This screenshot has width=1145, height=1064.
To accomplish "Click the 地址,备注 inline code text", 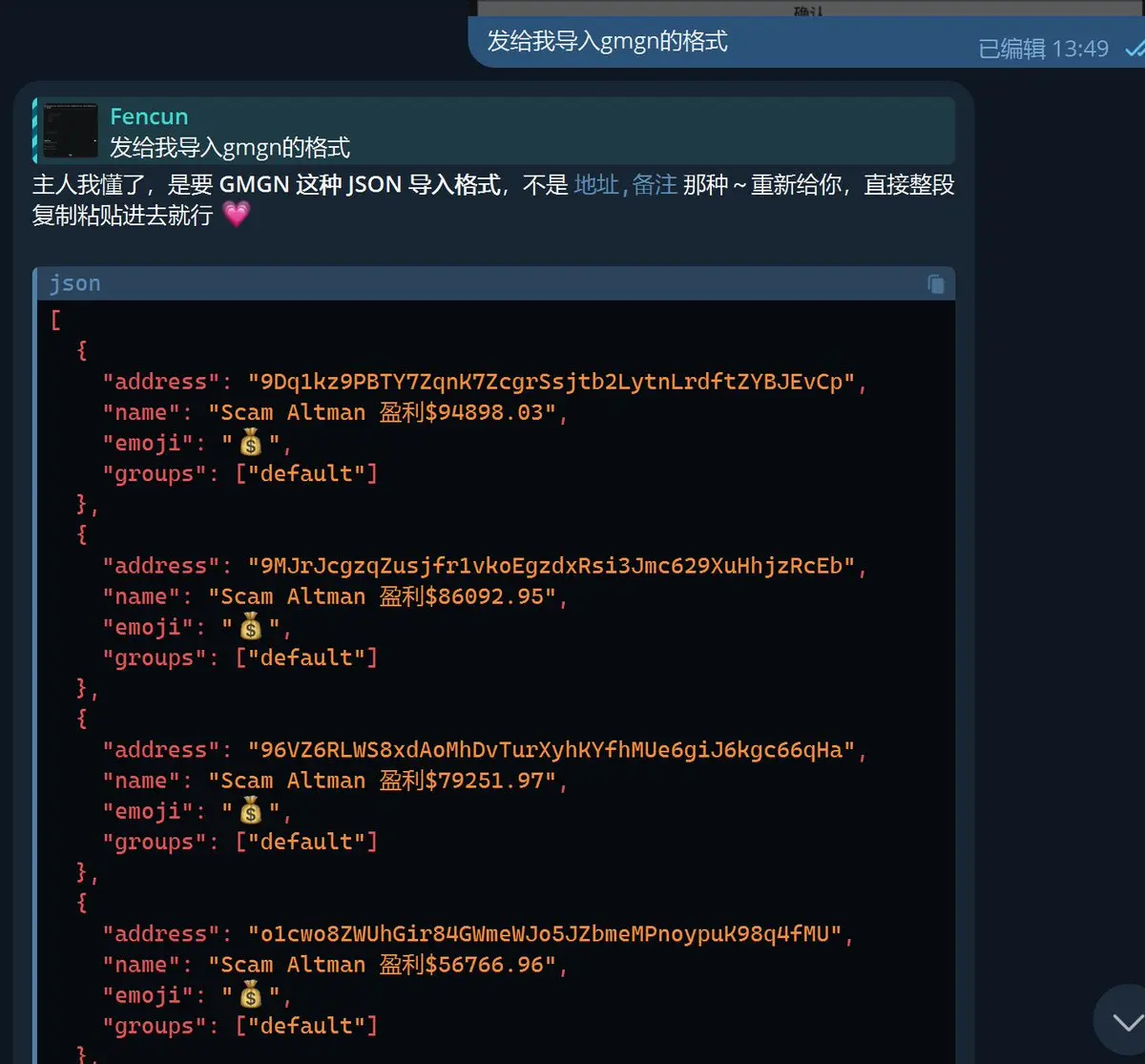I will pyautogui.click(x=626, y=184).
